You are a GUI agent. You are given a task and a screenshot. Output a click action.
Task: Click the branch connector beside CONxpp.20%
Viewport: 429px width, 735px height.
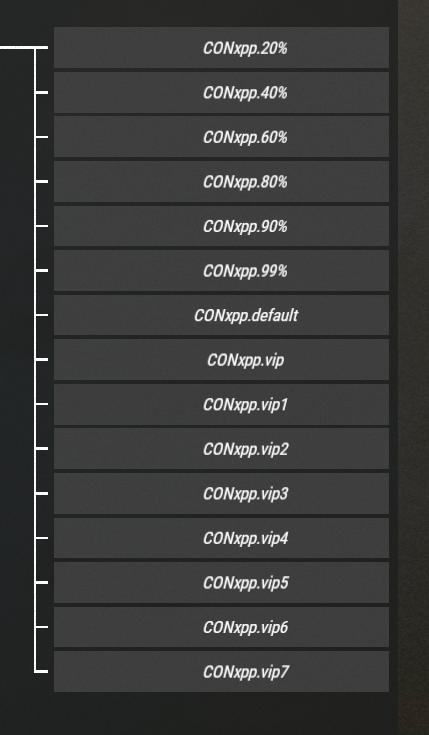tap(41, 48)
